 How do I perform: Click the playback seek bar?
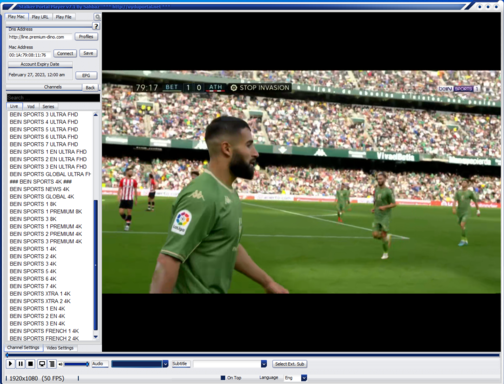click(x=252, y=355)
